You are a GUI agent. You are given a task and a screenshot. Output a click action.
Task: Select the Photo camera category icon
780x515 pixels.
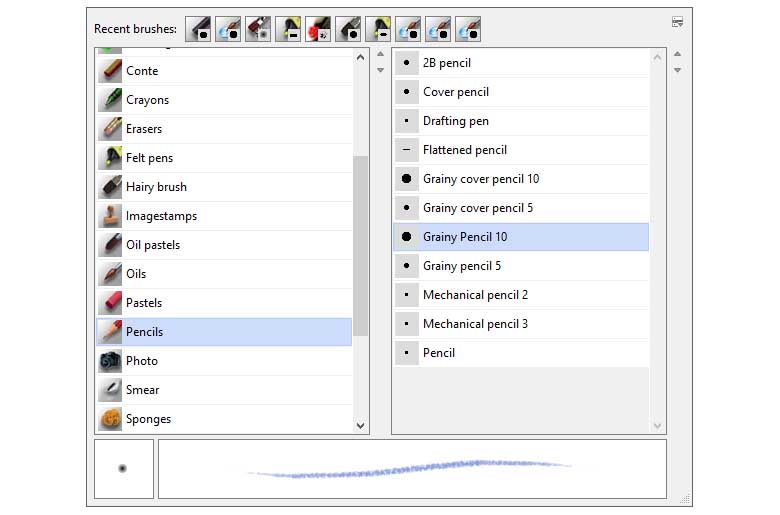(x=110, y=361)
